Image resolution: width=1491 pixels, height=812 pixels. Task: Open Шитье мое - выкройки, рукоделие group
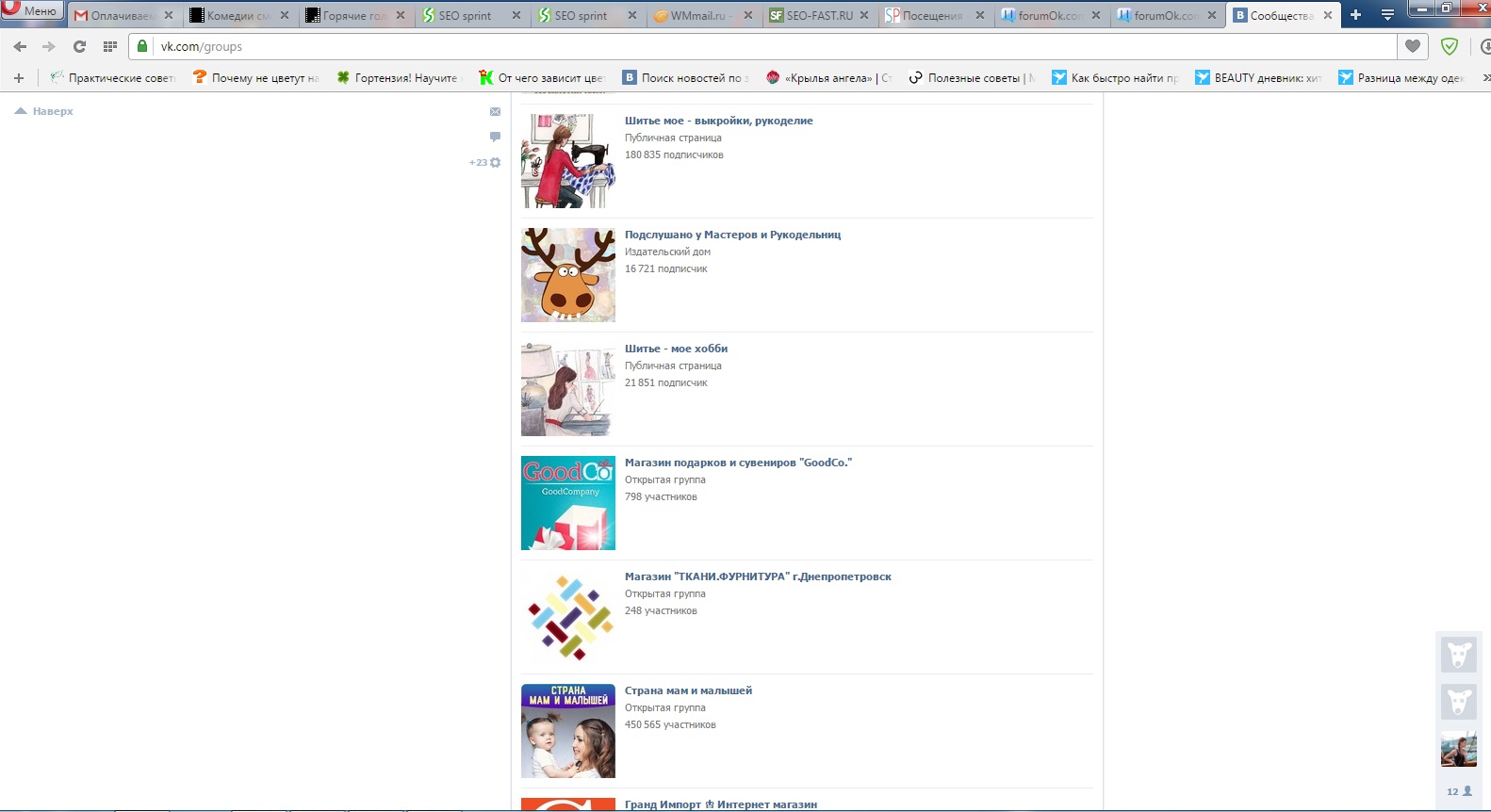tap(718, 121)
